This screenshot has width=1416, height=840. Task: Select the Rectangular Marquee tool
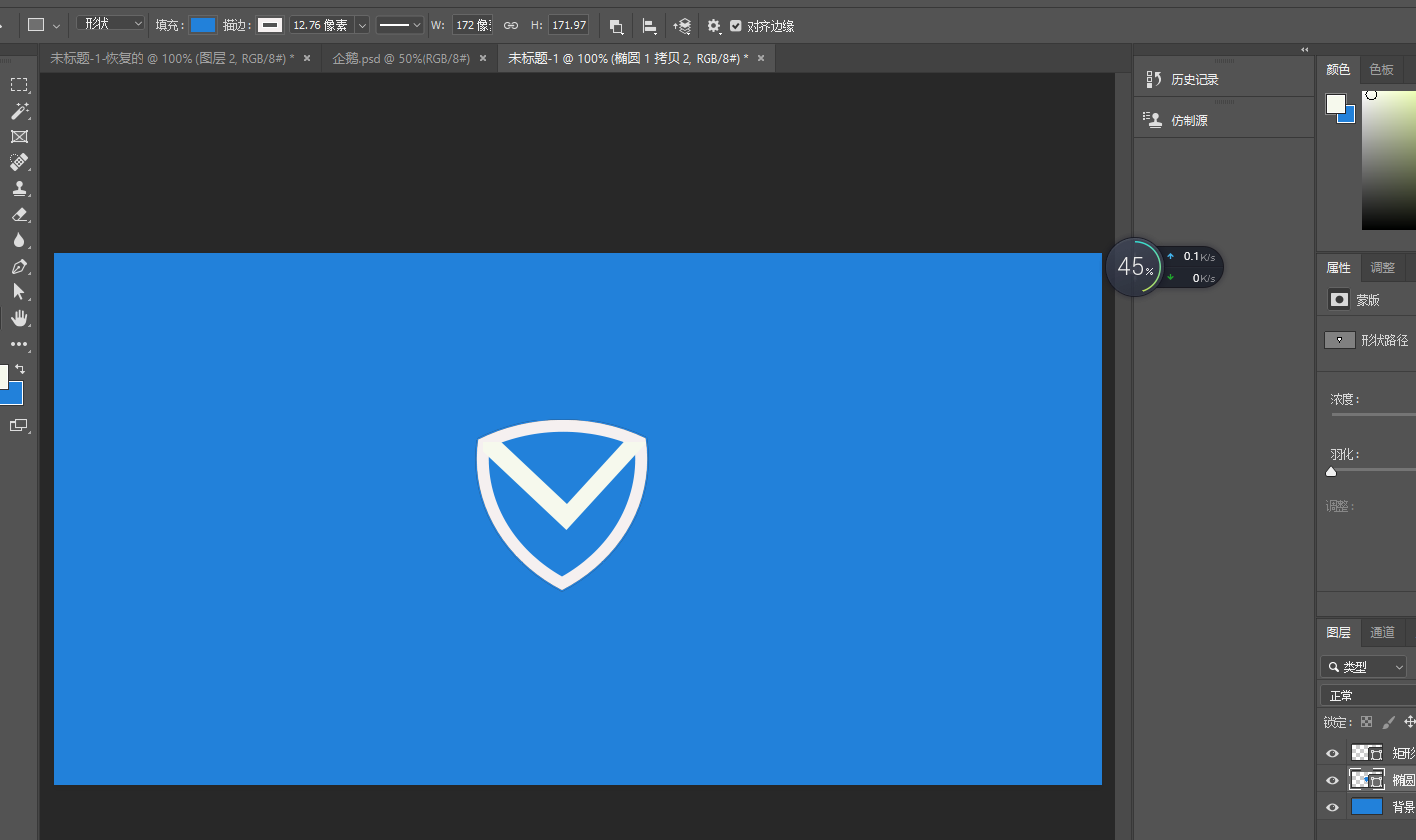pyautogui.click(x=19, y=85)
